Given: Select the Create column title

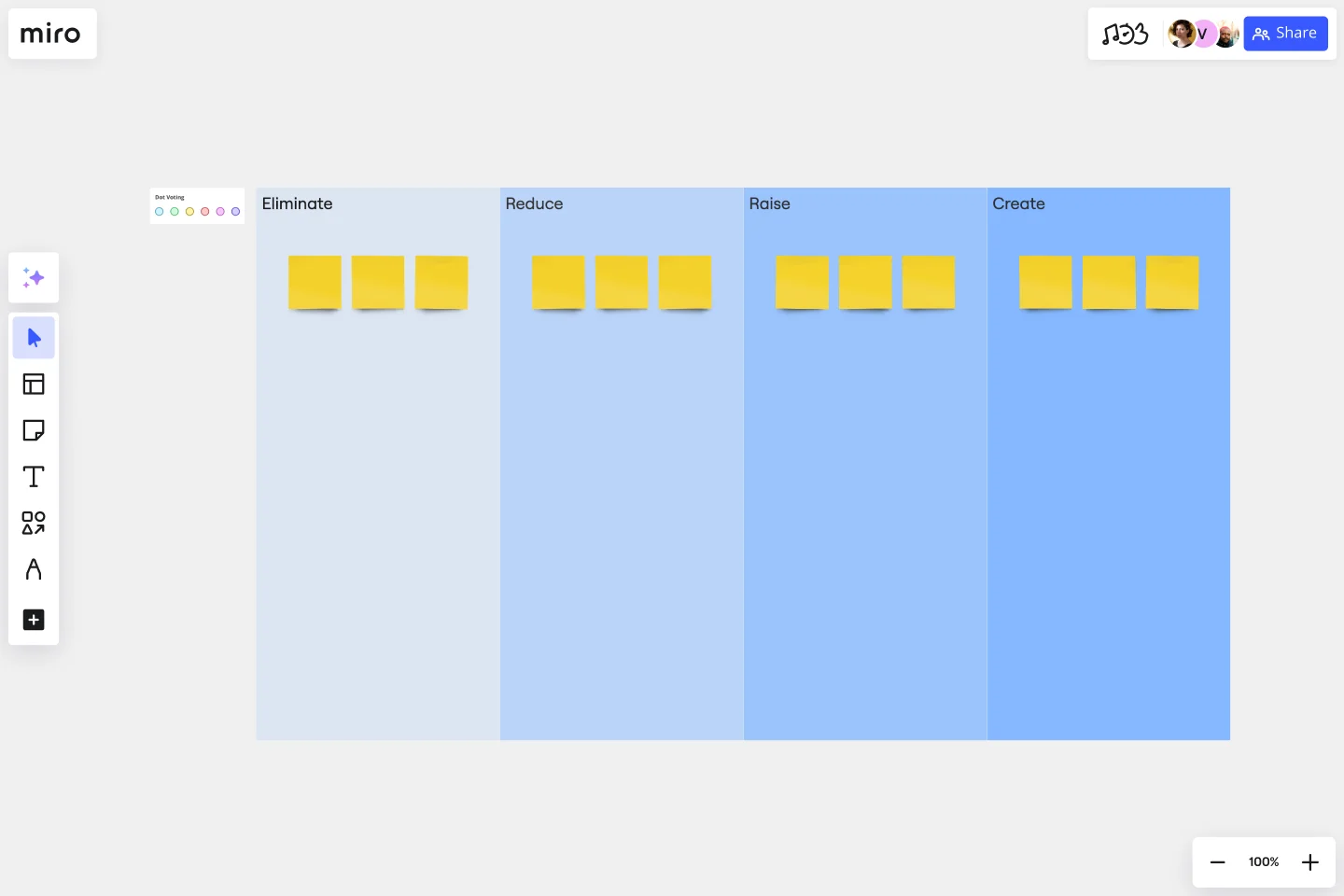Looking at the screenshot, I should click(1018, 203).
